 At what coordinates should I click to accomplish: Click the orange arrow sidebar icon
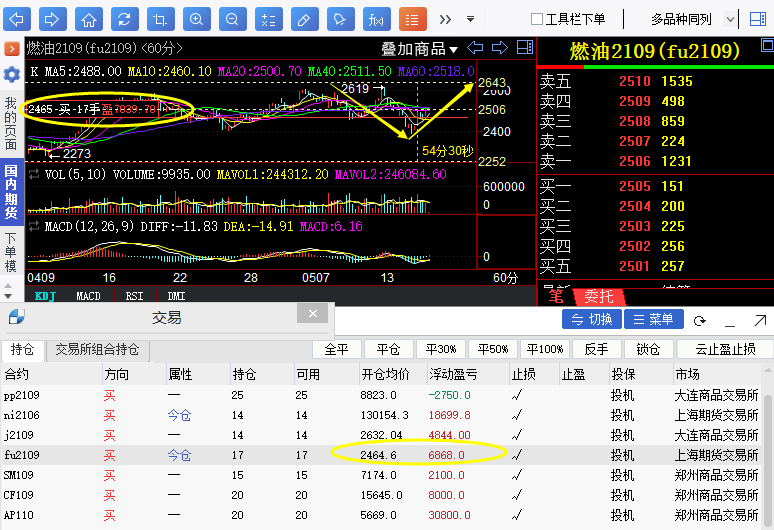[x=11, y=48]
